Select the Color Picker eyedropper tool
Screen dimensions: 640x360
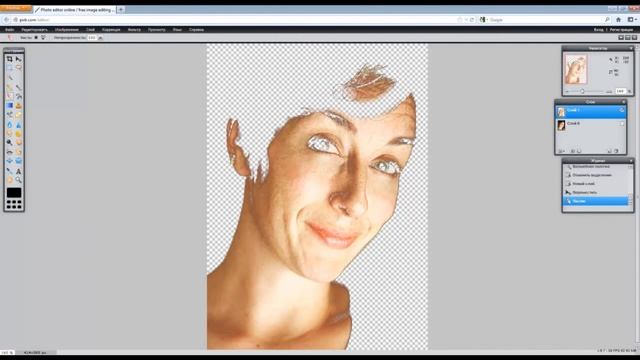tap(9, 171)
